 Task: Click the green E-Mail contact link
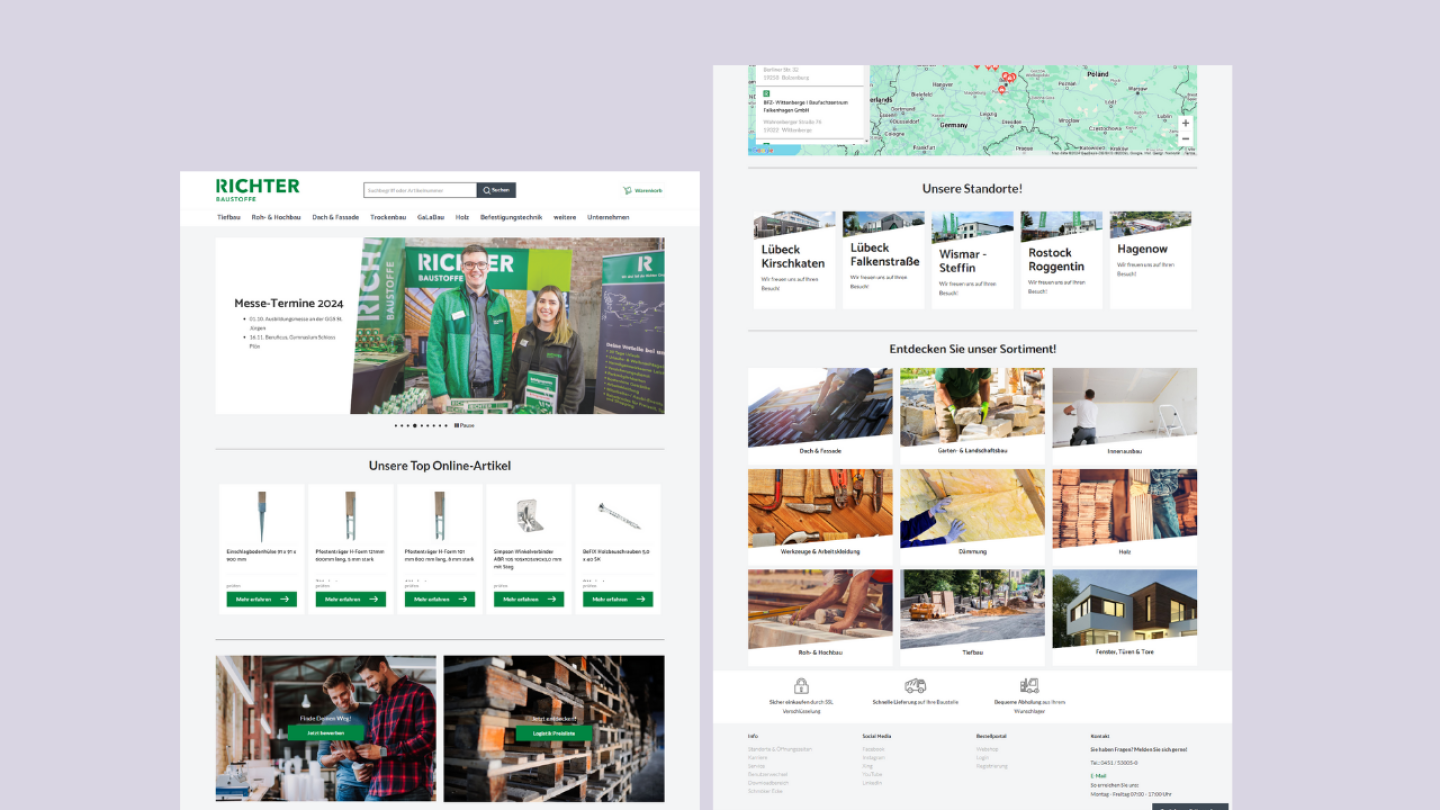point(1098,775)
